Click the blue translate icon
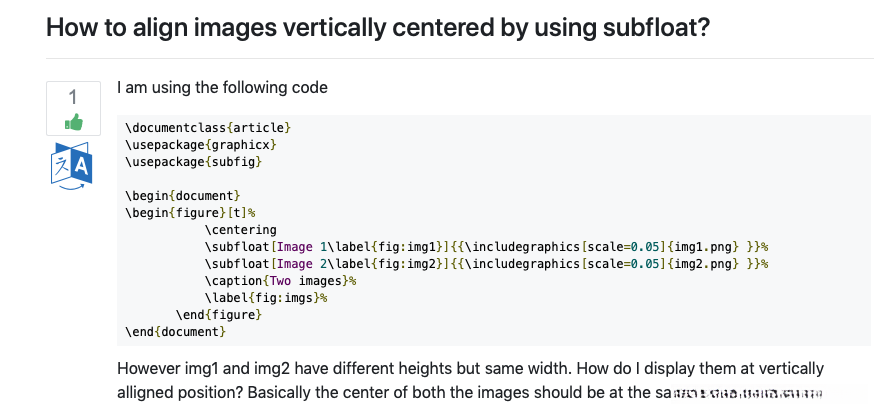This screenshot has width=874, height=412. coord(72,165)
